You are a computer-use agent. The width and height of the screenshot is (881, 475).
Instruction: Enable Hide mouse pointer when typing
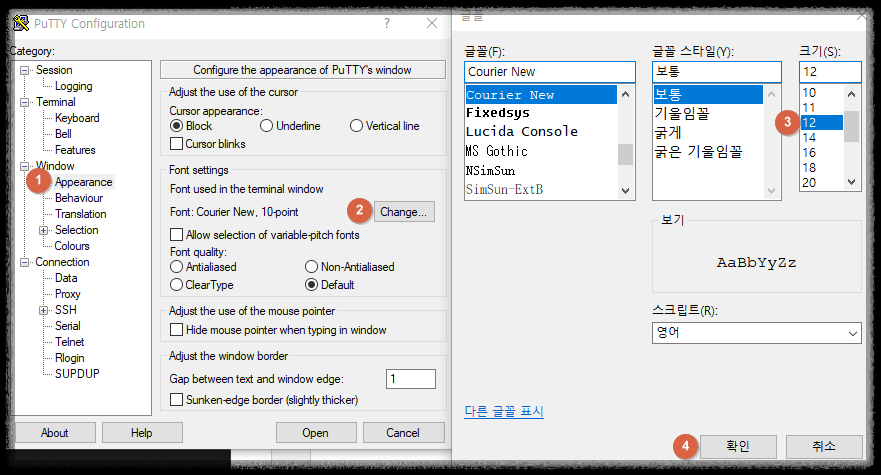coord(176,329)
